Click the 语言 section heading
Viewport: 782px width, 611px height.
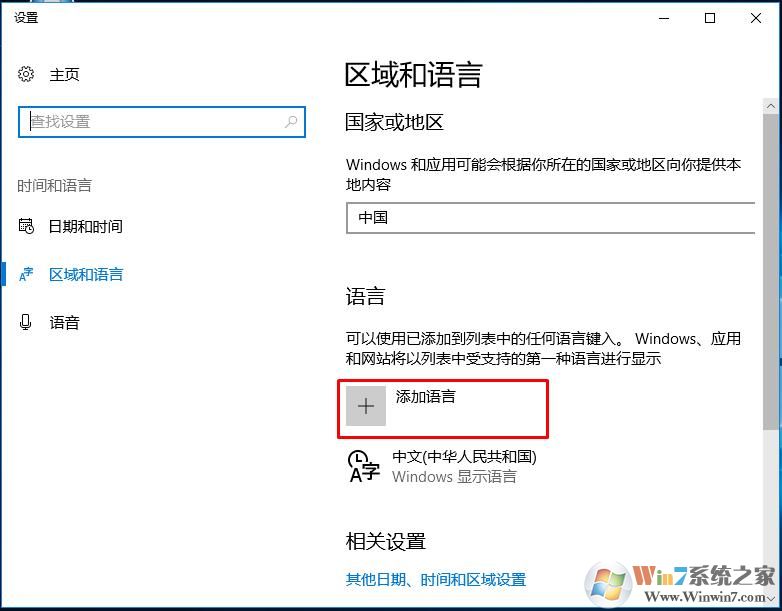pyautogui.click(x=365, y=296)
